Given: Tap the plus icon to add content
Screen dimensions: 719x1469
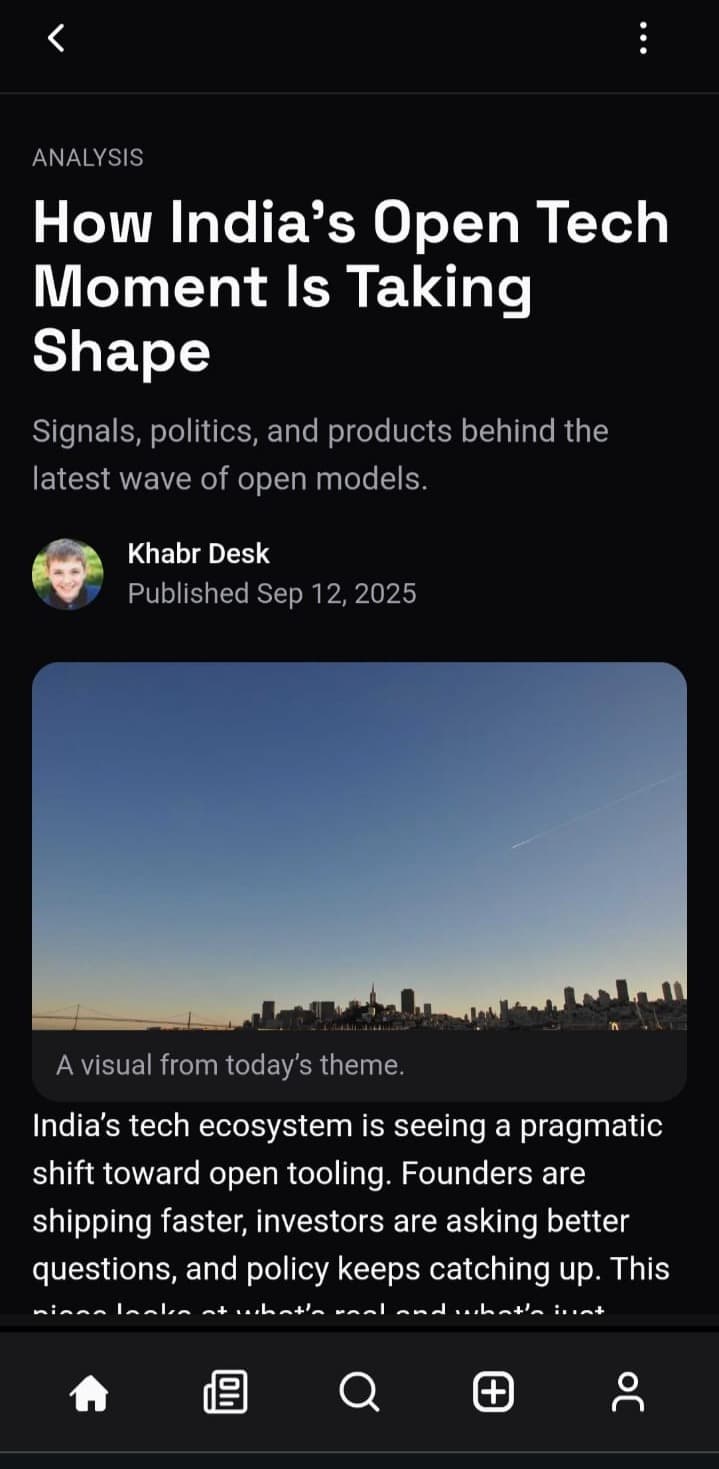Looking at the screenshot, I should click(x=493, y=1392).
